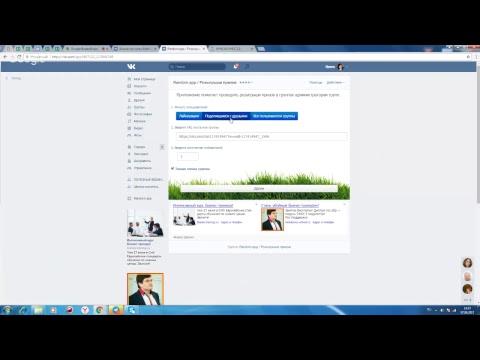Go back with the browser arrow
The height and width of the screenshot is (360, 480).
click(x=5, y=57)
